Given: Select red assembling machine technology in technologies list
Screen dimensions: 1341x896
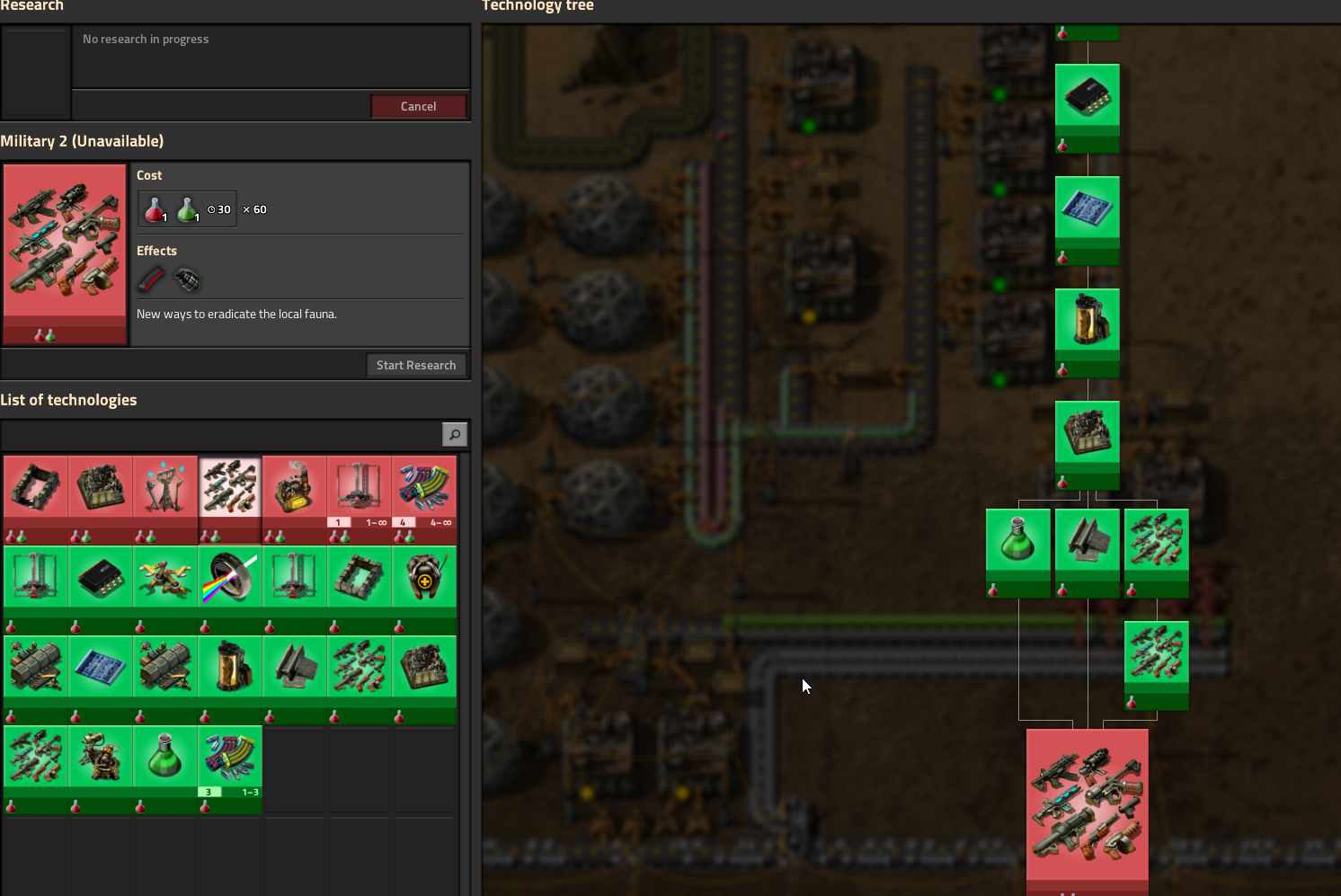Looking at the screenshot, I should coord(101,500).
